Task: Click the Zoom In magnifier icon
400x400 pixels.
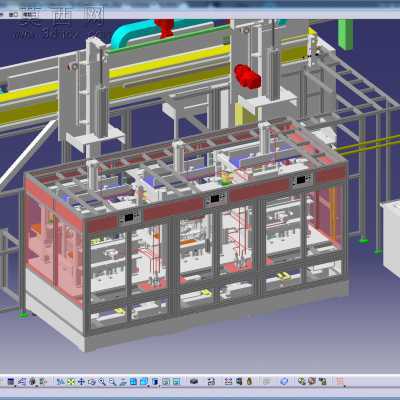Action: (102, 381)
